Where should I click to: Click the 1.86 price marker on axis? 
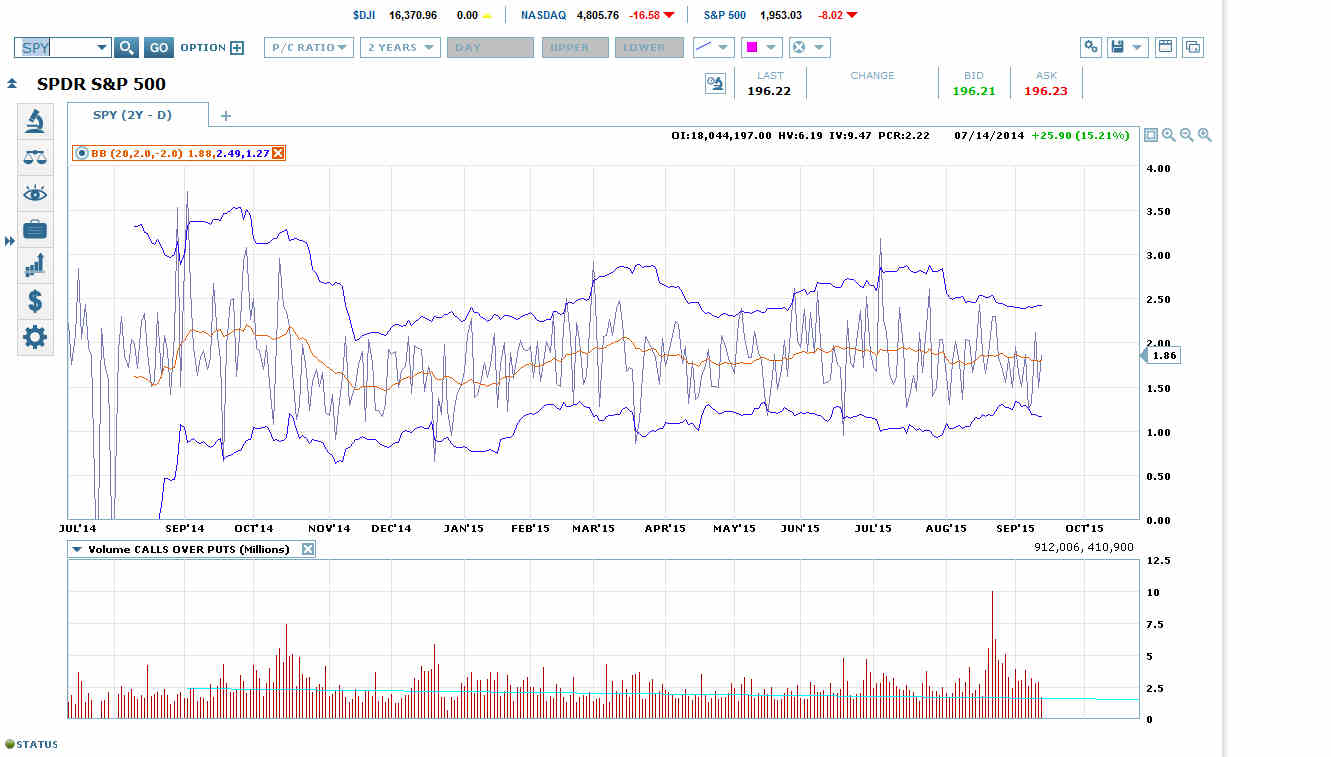[1159, 355]
